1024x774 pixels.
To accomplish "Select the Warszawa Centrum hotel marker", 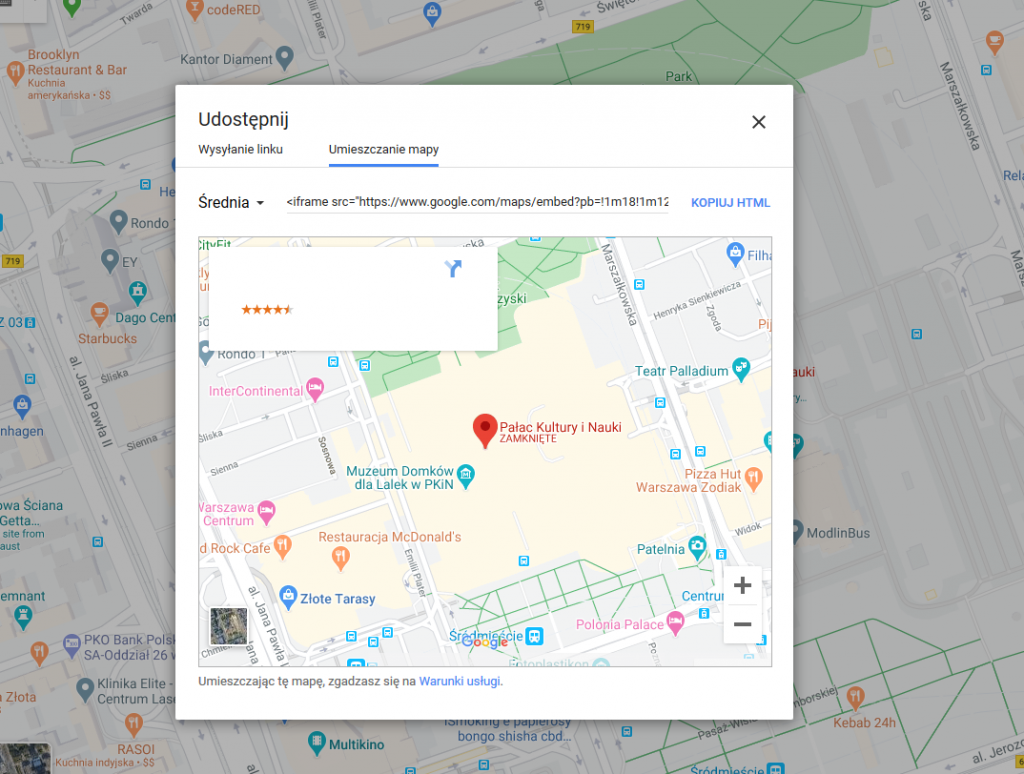I will pos(266,511).
